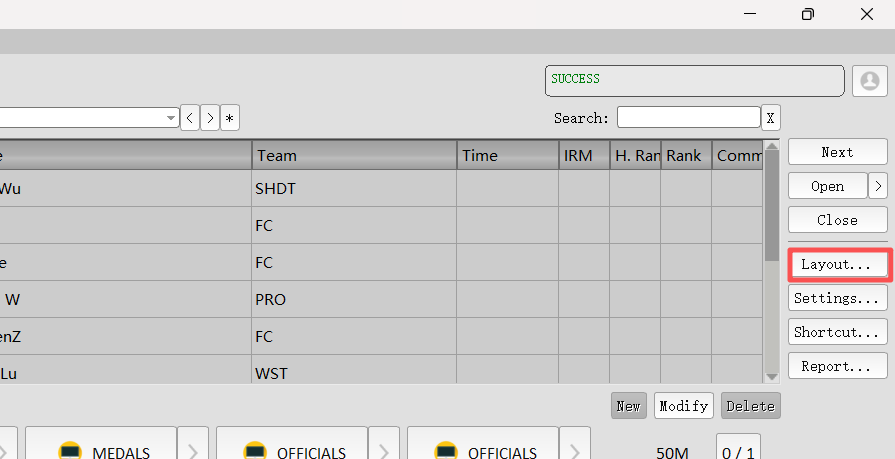Image resolution: width=895 pixels, height=459 pixels.
Task: Sort by the Team column header
Action: [x=354, y=156]
